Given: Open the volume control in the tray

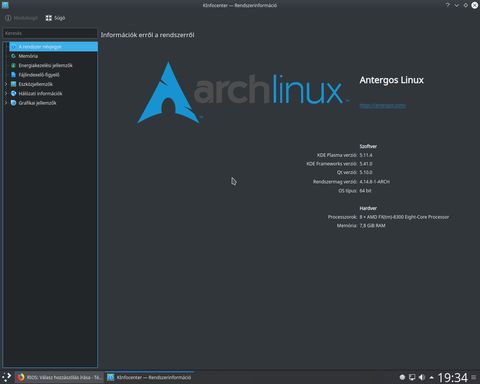Looking at the screenshot, I should [x=422, y=377].
